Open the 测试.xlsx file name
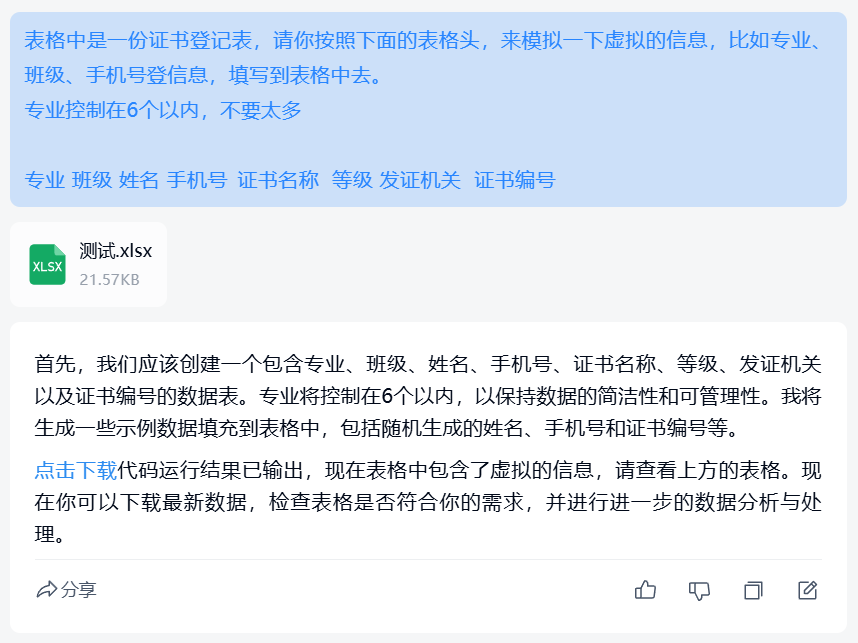 pyautogui.click(x=116, y=251)
